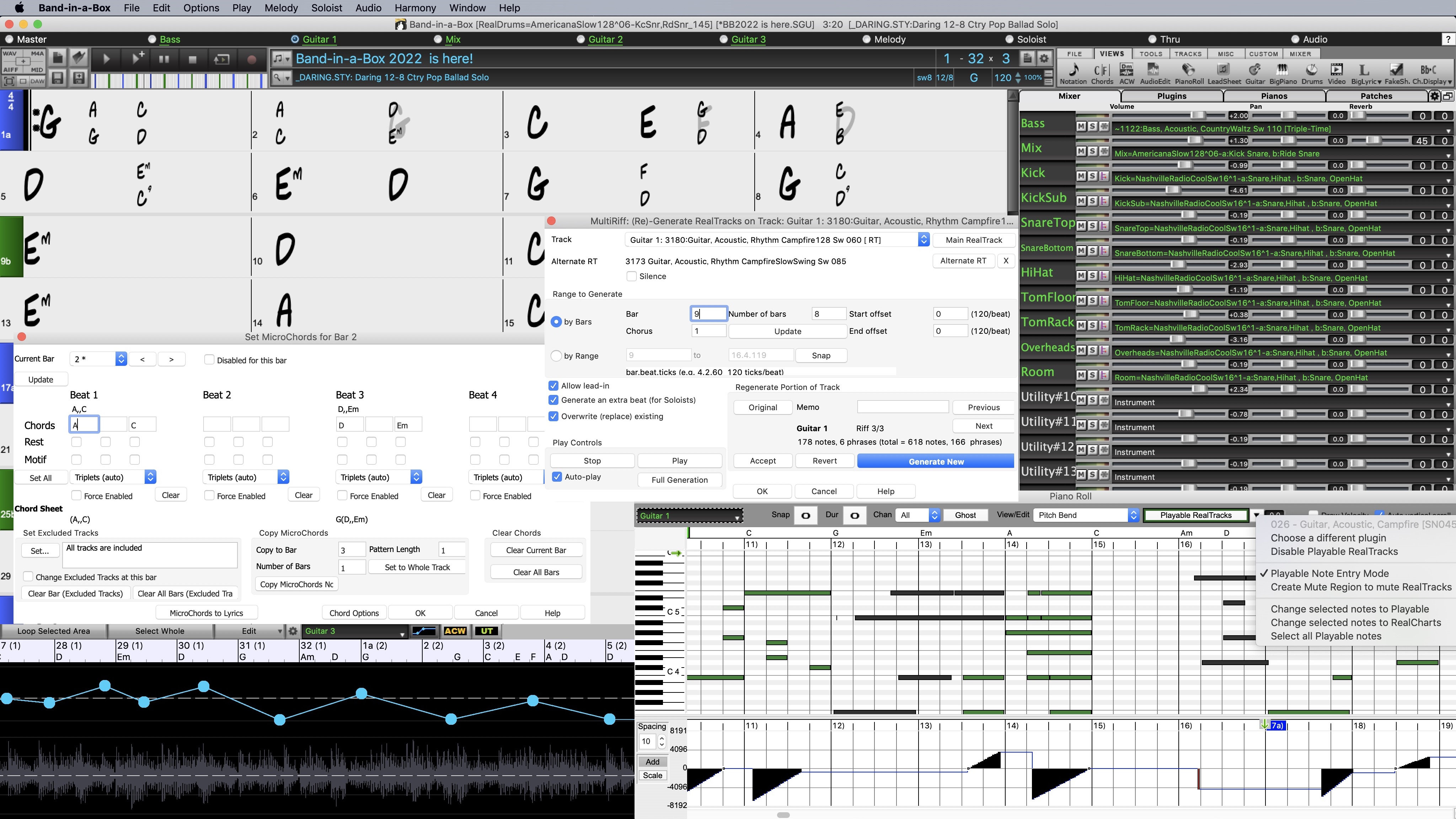Select the Melody track radio button
This screenshot has height=819, width=1456.
[x=867, y=39]
